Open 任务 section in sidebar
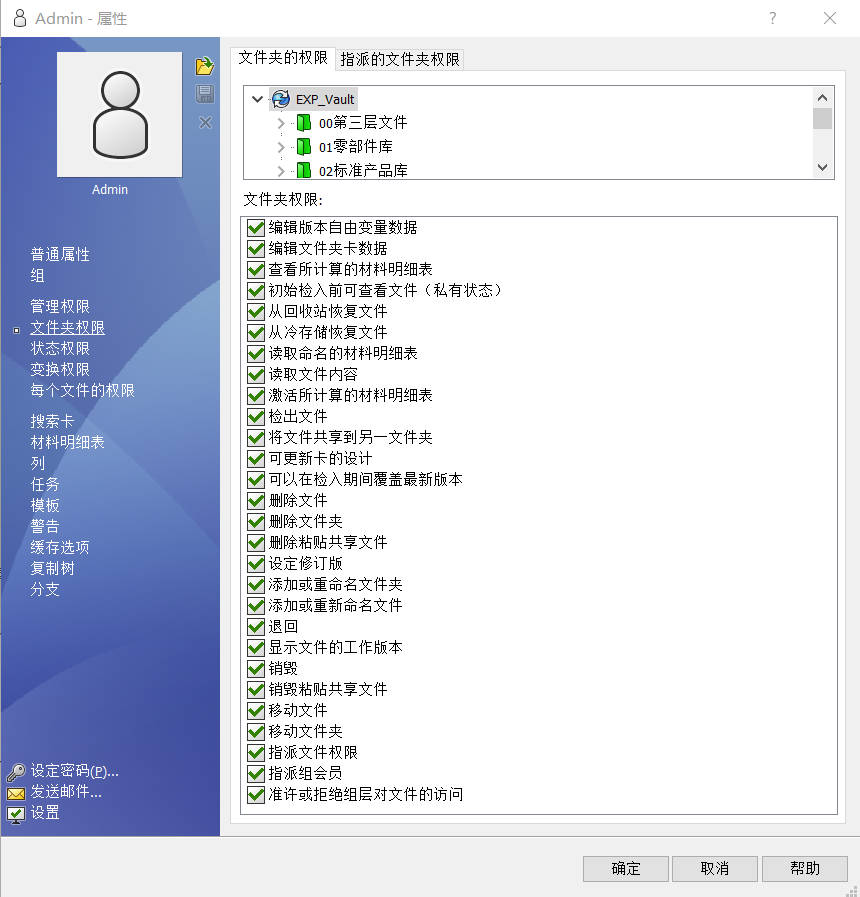 coord(45,485)
